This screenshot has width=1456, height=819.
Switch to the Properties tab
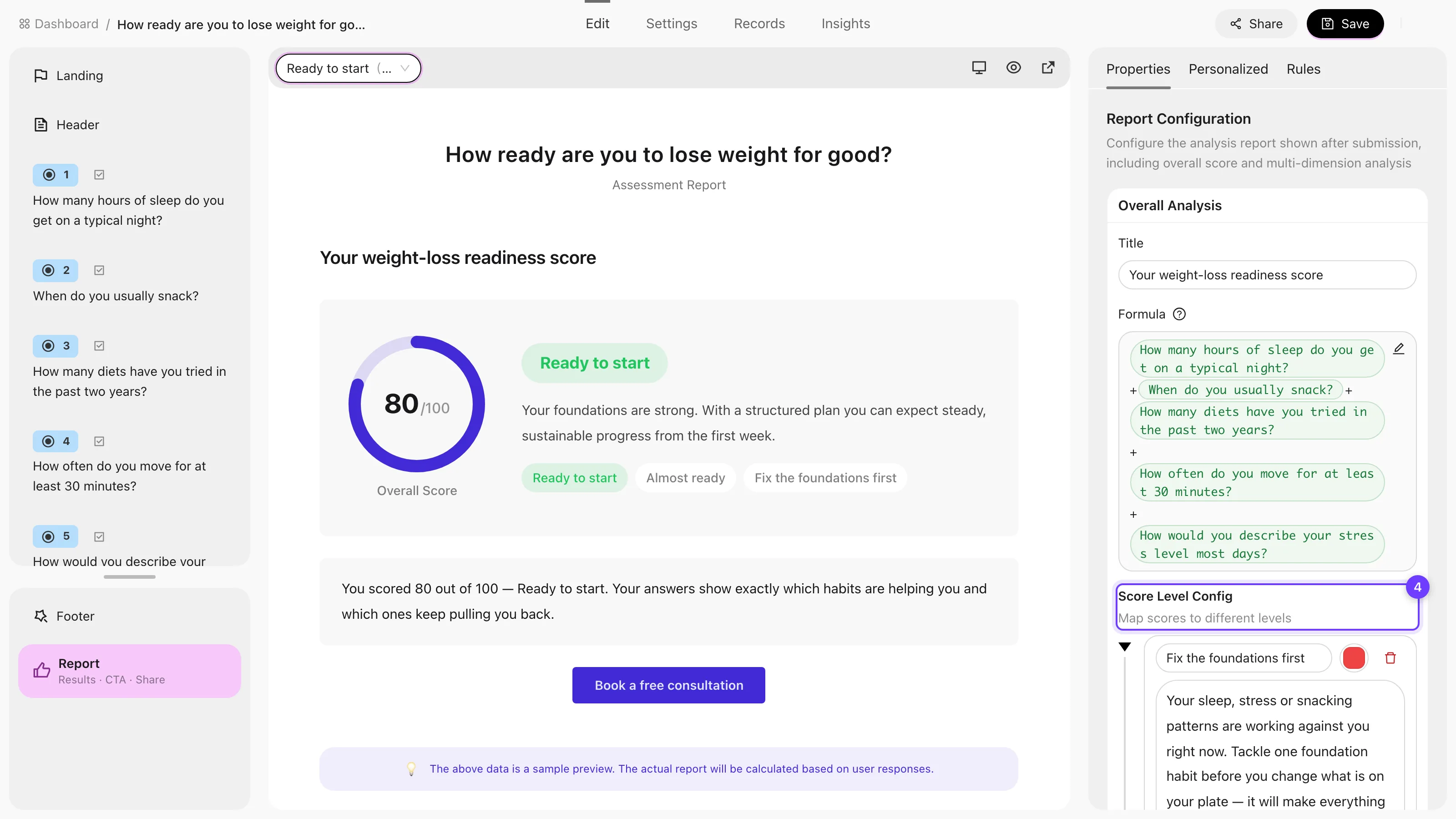[x=1138, y=69]
